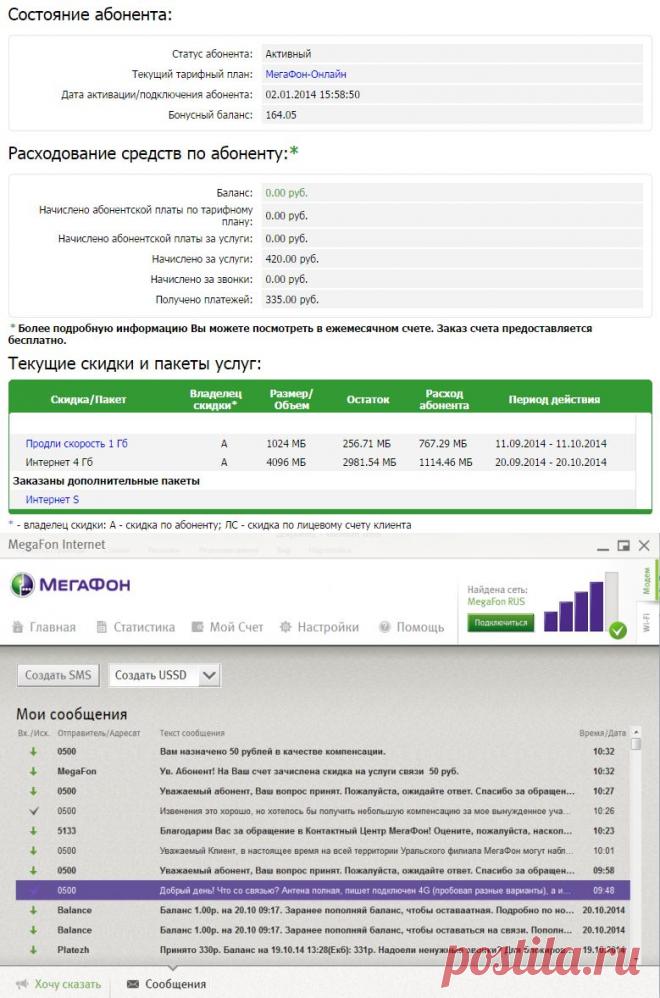
Task: Open the Хочу сказать feedback section
Action: pos(59,984)
